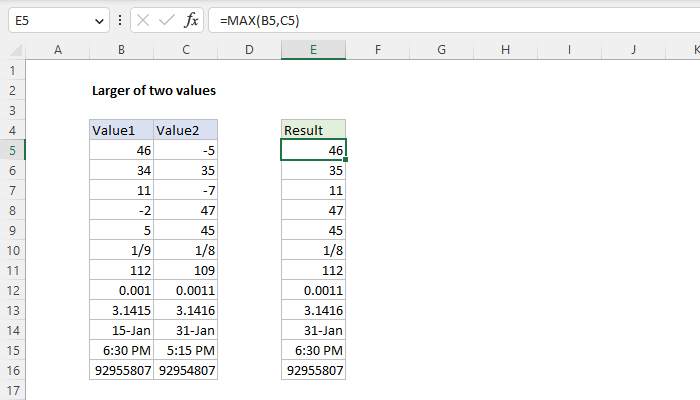Select row 5 header
Viewport: 700px width, 400px height.
(12, 150)
